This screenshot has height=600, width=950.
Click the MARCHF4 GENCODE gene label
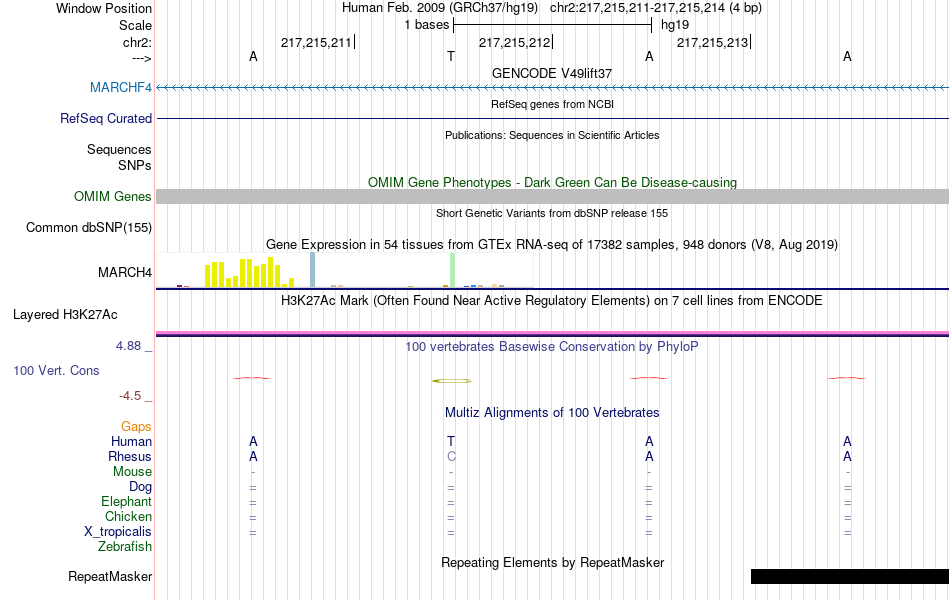click(121, 87)
